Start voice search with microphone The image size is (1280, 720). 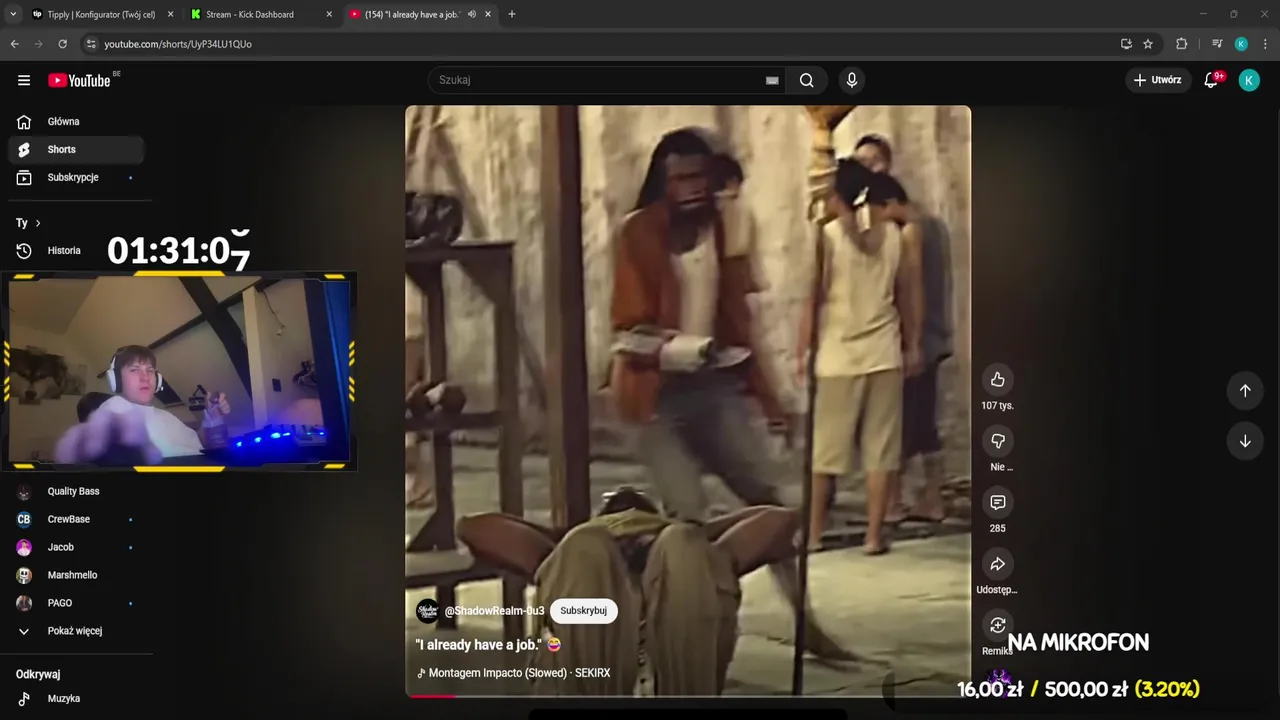pyautogui.click(x=852, y=80)
